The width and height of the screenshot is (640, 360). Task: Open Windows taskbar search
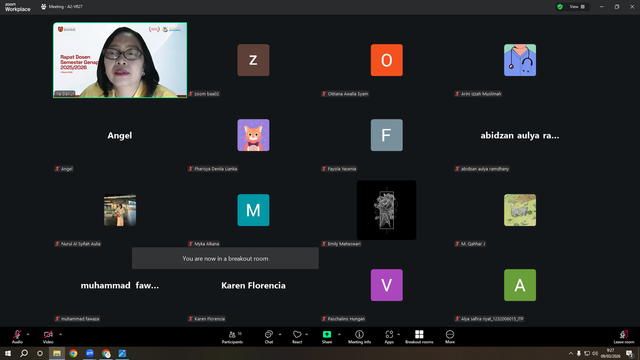pyautogui.click(x=24, y=353)
